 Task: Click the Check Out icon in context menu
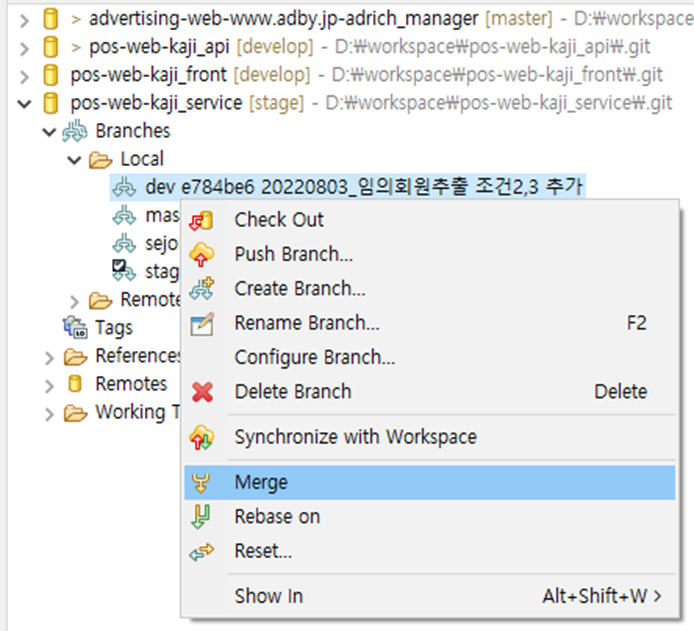click(201, 220)
